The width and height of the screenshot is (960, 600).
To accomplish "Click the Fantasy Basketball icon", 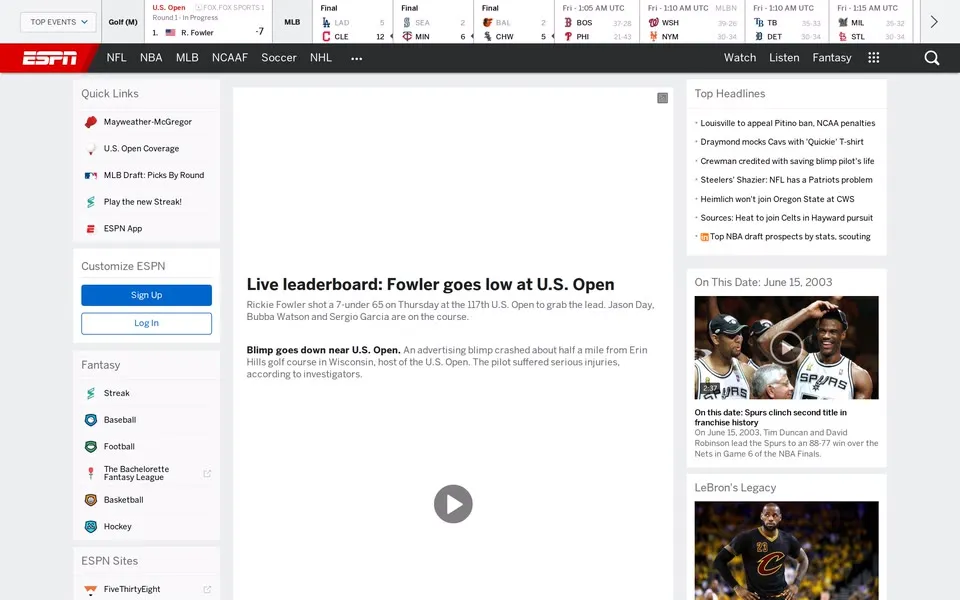I will 91,500.
